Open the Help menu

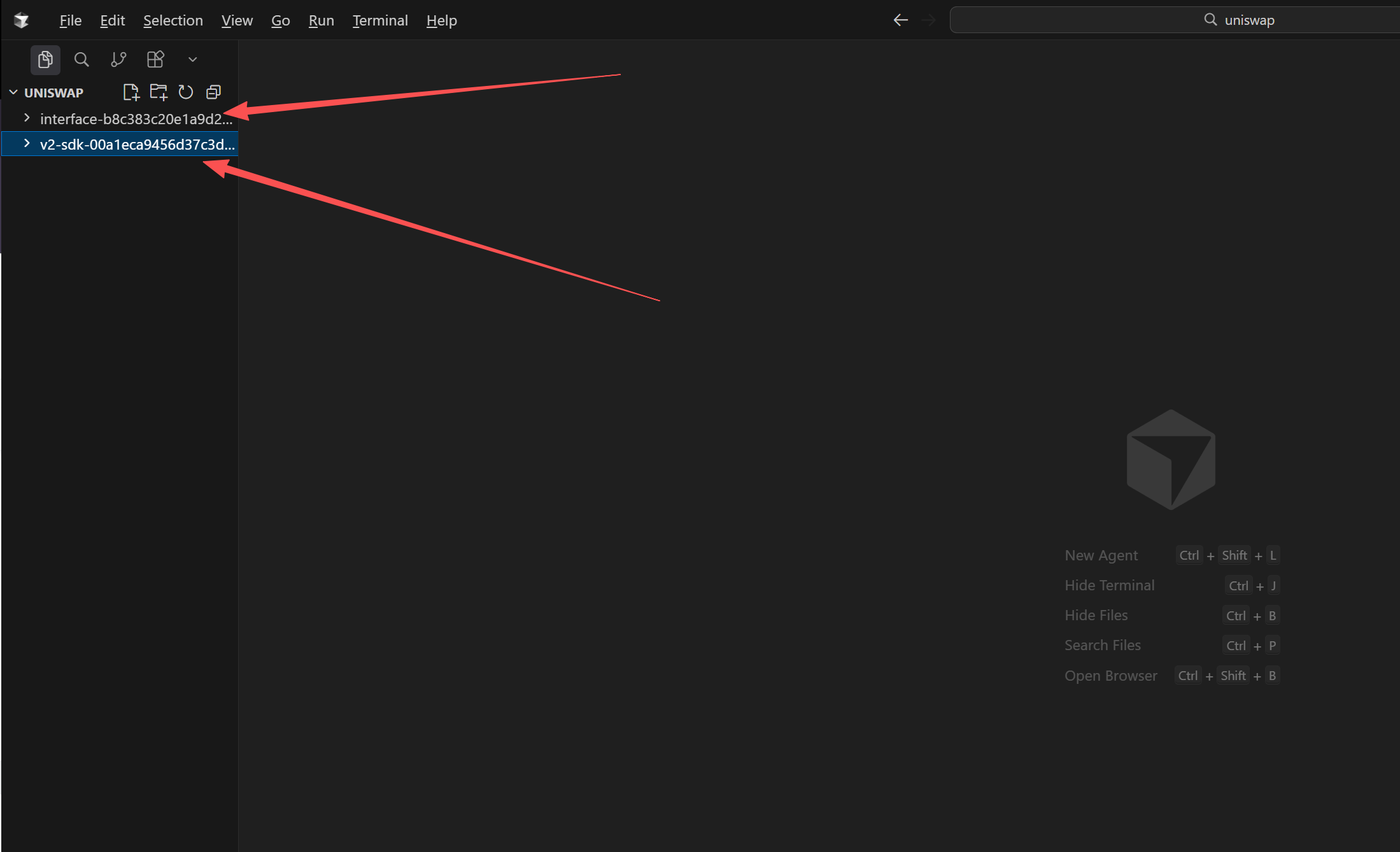click(441, 20)
